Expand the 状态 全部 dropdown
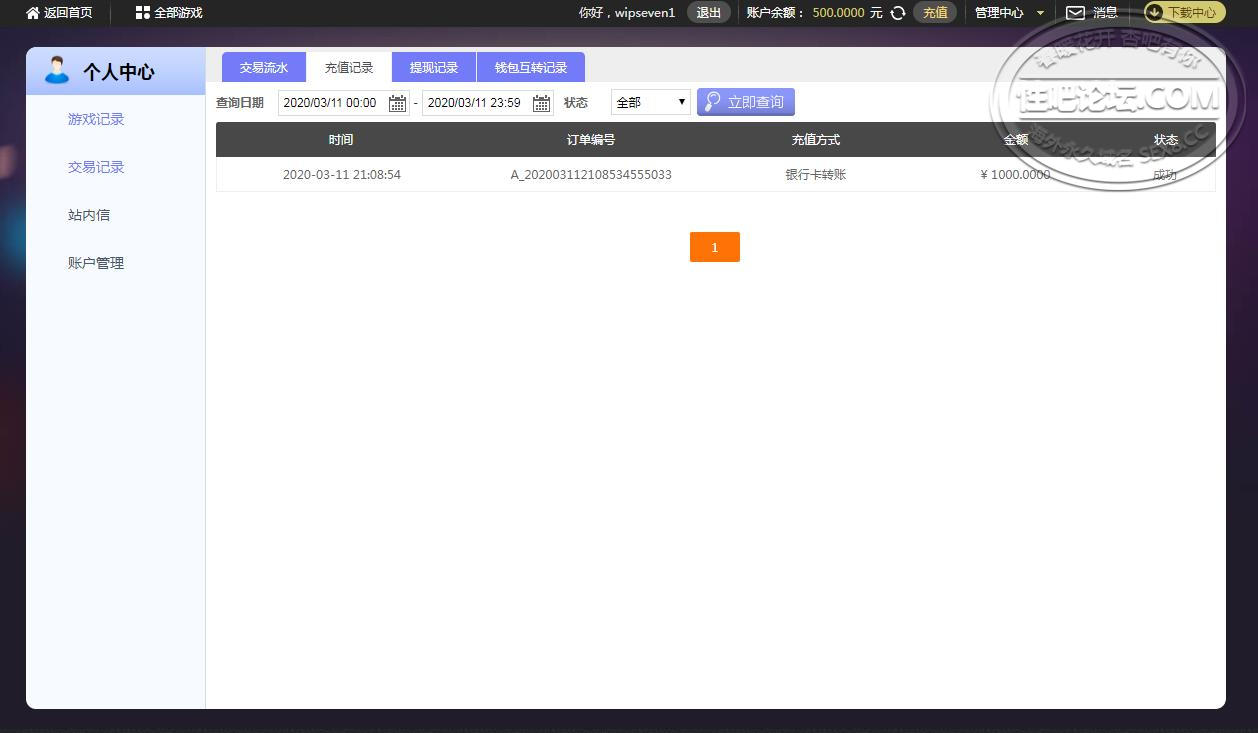1258x733 pixels. pyautogui.click(x=650, y=102)
